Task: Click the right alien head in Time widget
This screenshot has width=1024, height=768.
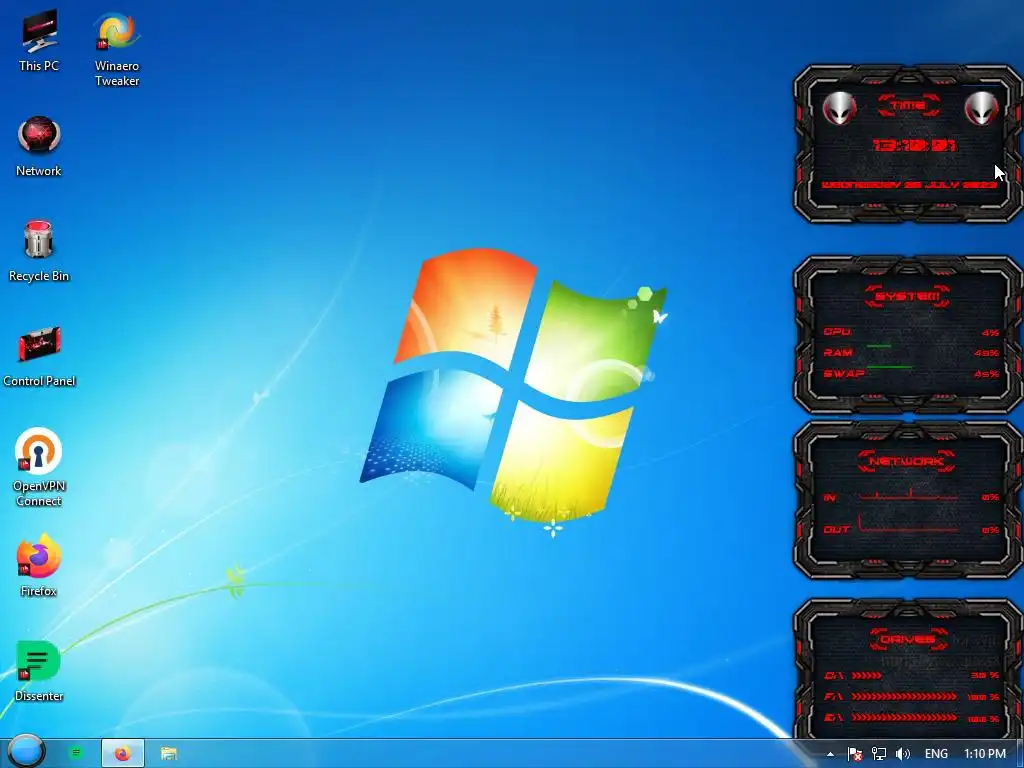Action: (x=982, y=108)
